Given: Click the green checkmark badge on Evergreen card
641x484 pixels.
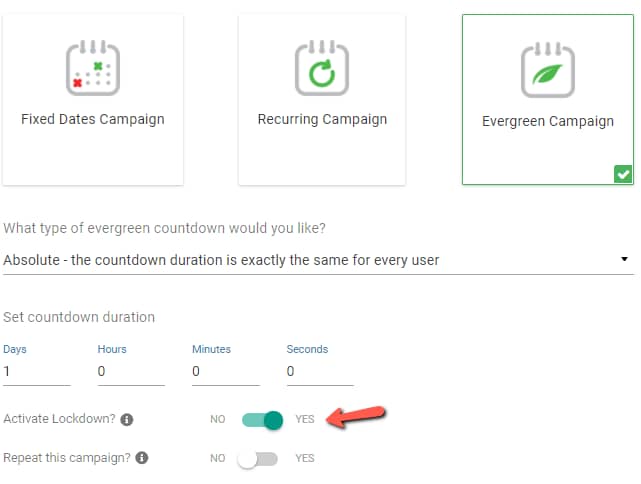Looking at the screenshot, I should click(x=623, y=174).
